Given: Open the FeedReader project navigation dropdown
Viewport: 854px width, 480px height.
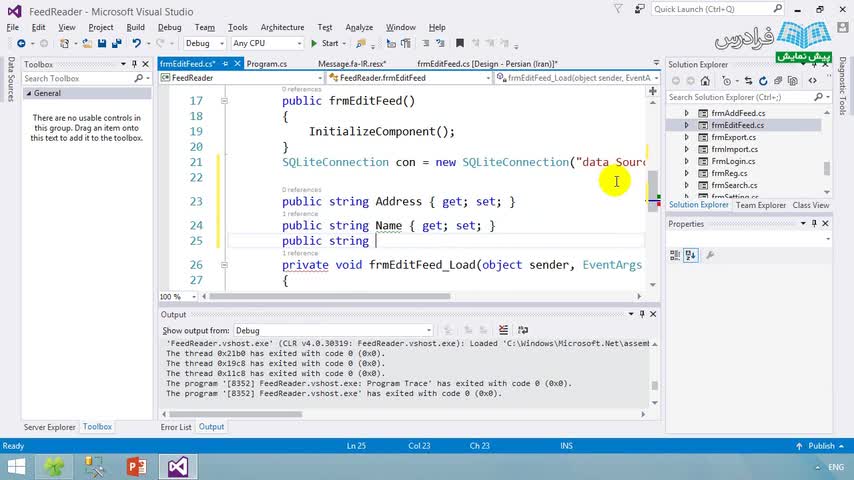Looking at the screenshot, I should pyautogui.click(x=241, y=78).
